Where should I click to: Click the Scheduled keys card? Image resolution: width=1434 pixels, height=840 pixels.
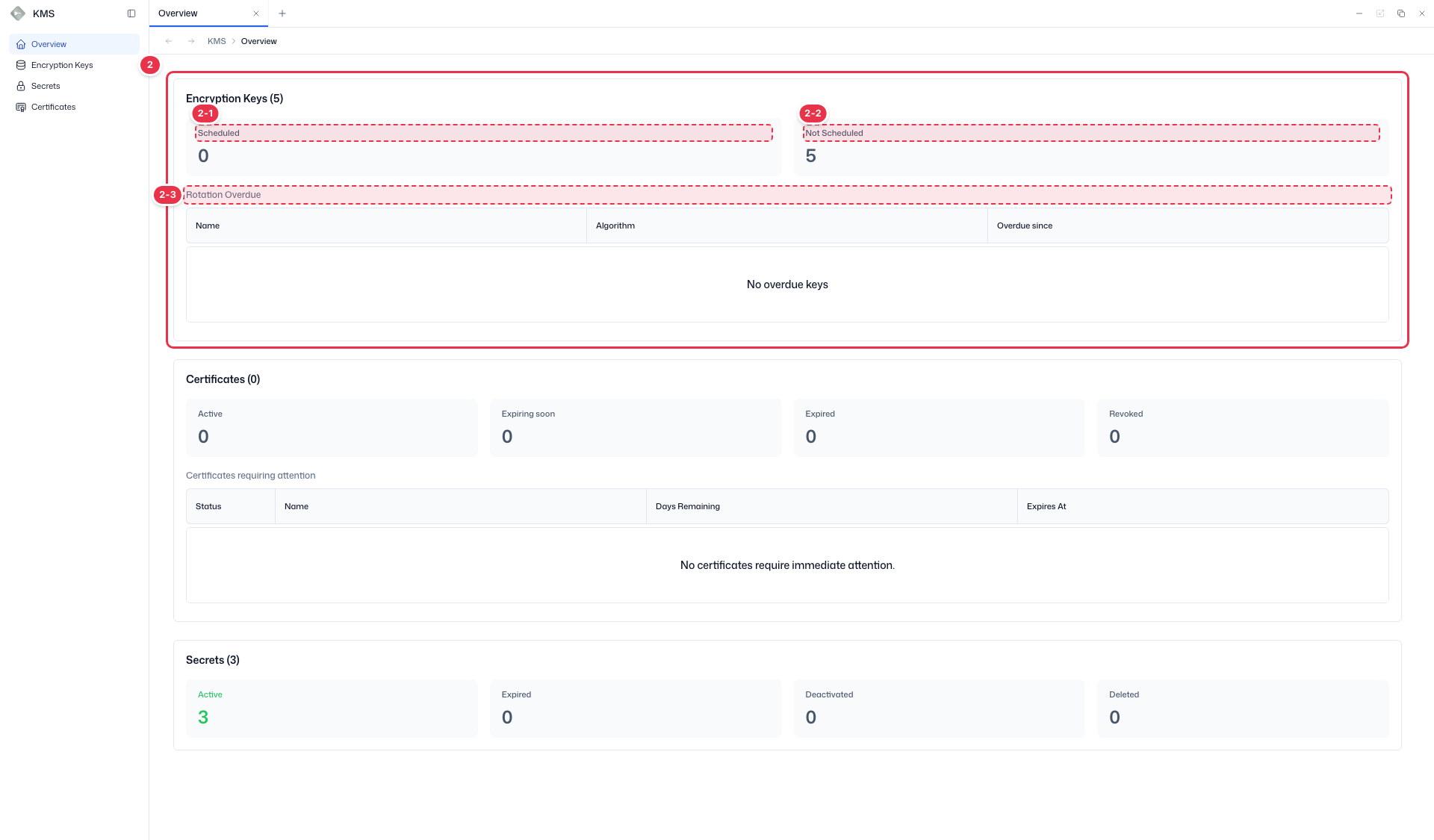click(483, 147)
